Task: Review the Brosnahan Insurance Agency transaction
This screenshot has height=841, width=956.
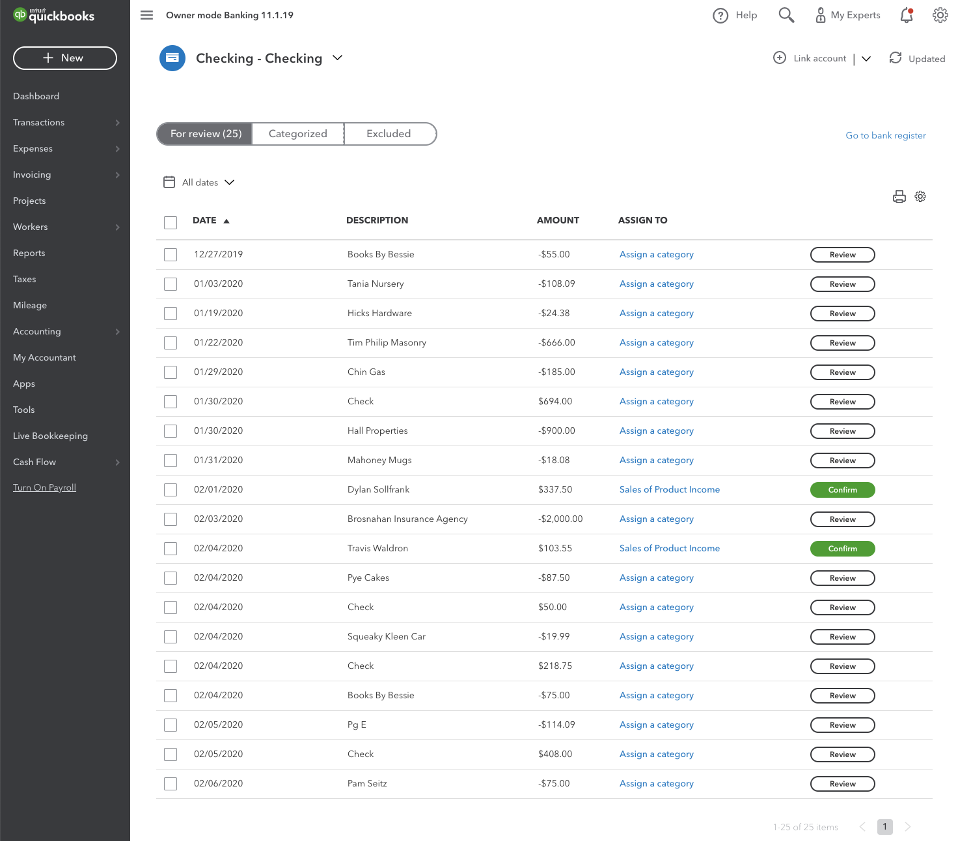Action: [842, 519]
